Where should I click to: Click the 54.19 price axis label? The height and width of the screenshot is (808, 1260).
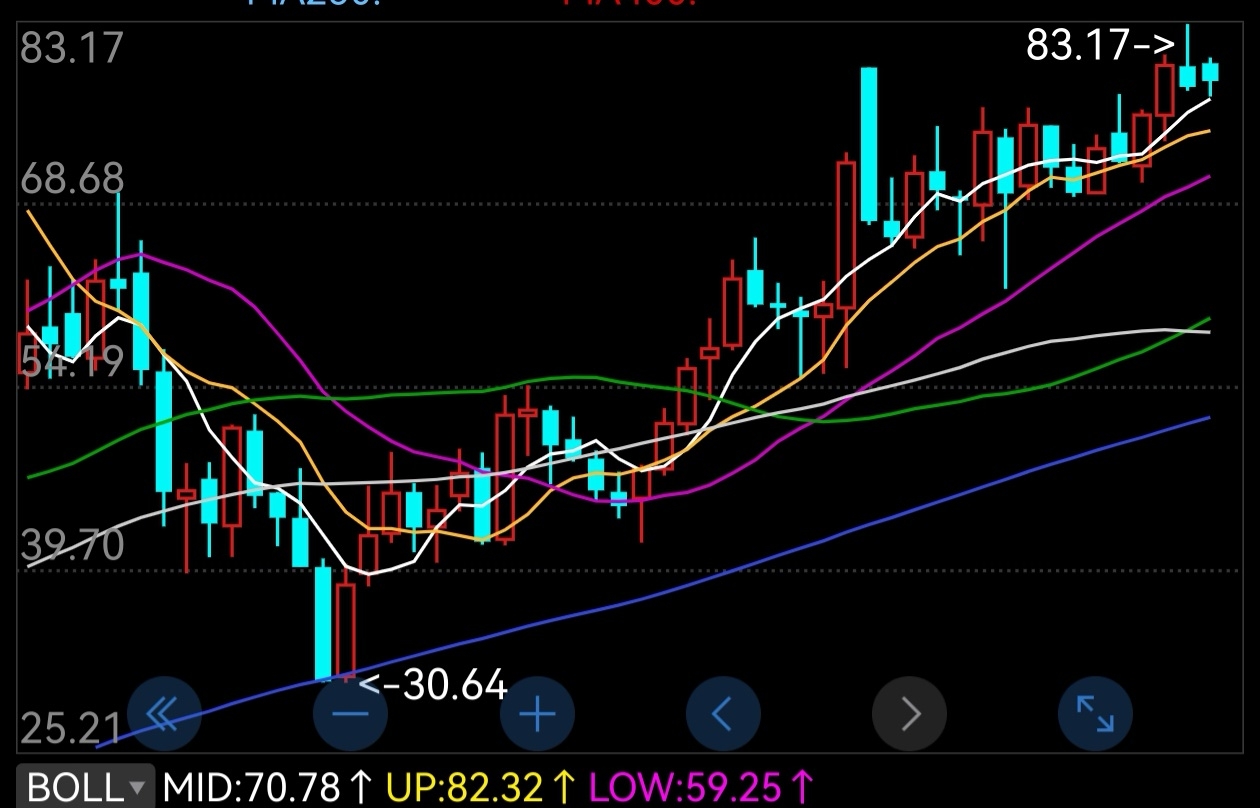tap(73, 362)
